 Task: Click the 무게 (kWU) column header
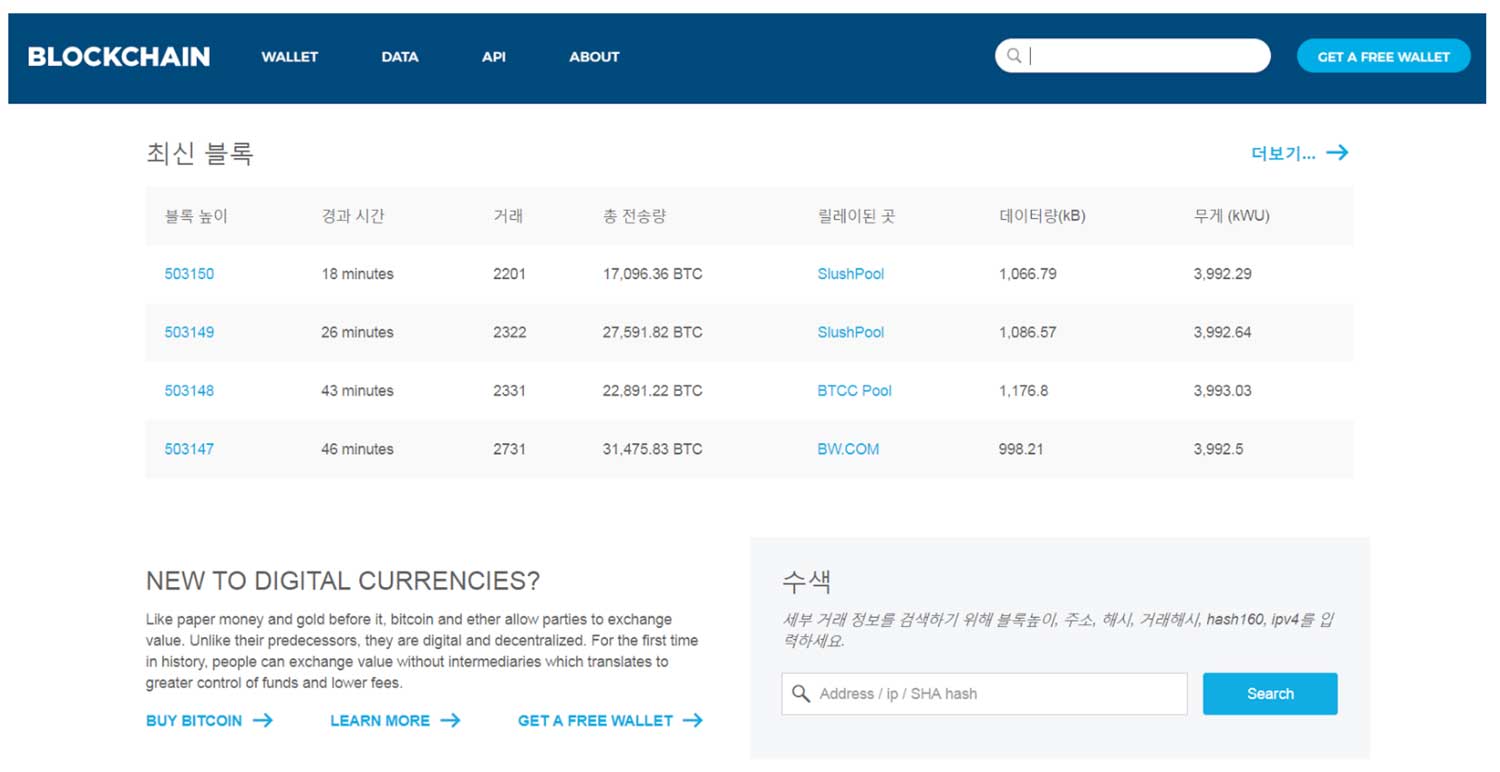tap(1231, 215)
